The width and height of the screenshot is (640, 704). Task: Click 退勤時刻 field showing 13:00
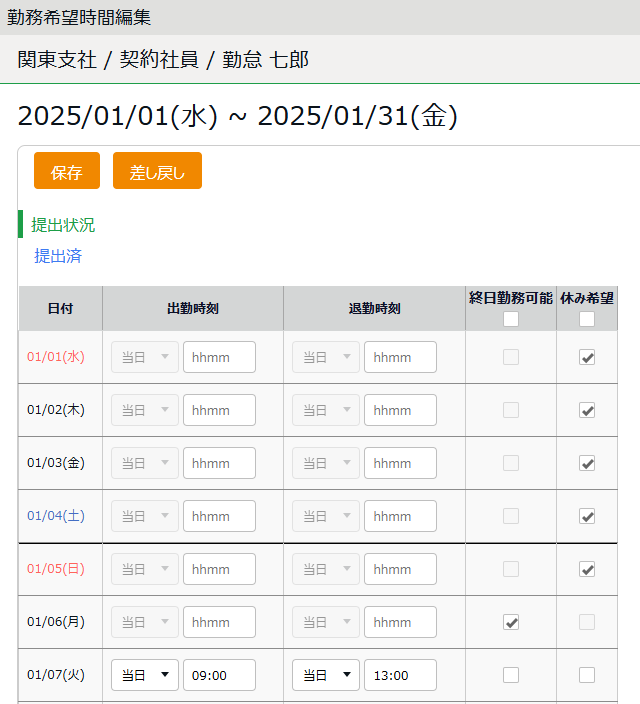pyautogui.click(x=400, y=675)
